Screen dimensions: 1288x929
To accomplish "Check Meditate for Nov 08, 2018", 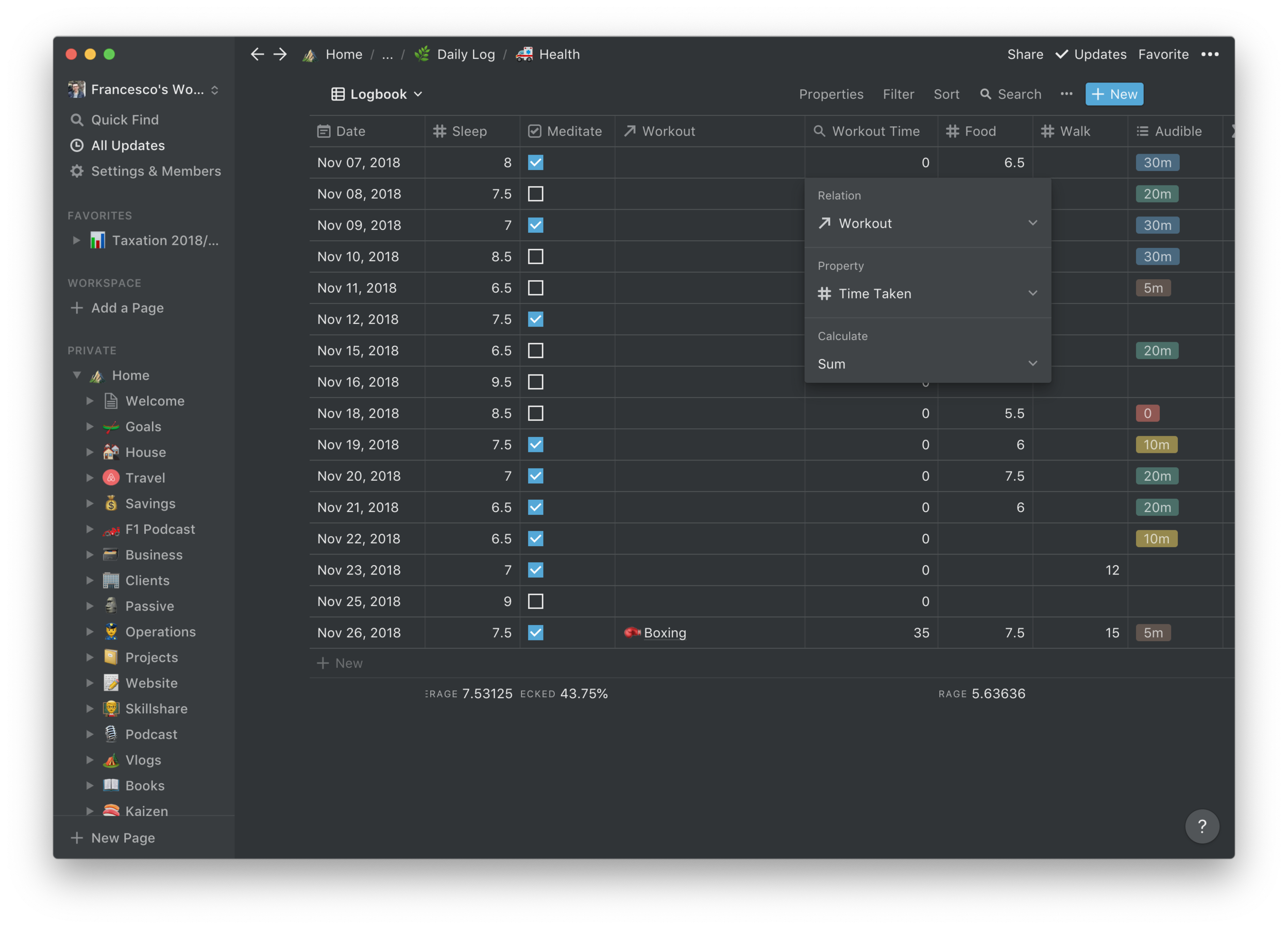I will pyautogui.click(x=535, y=194).
